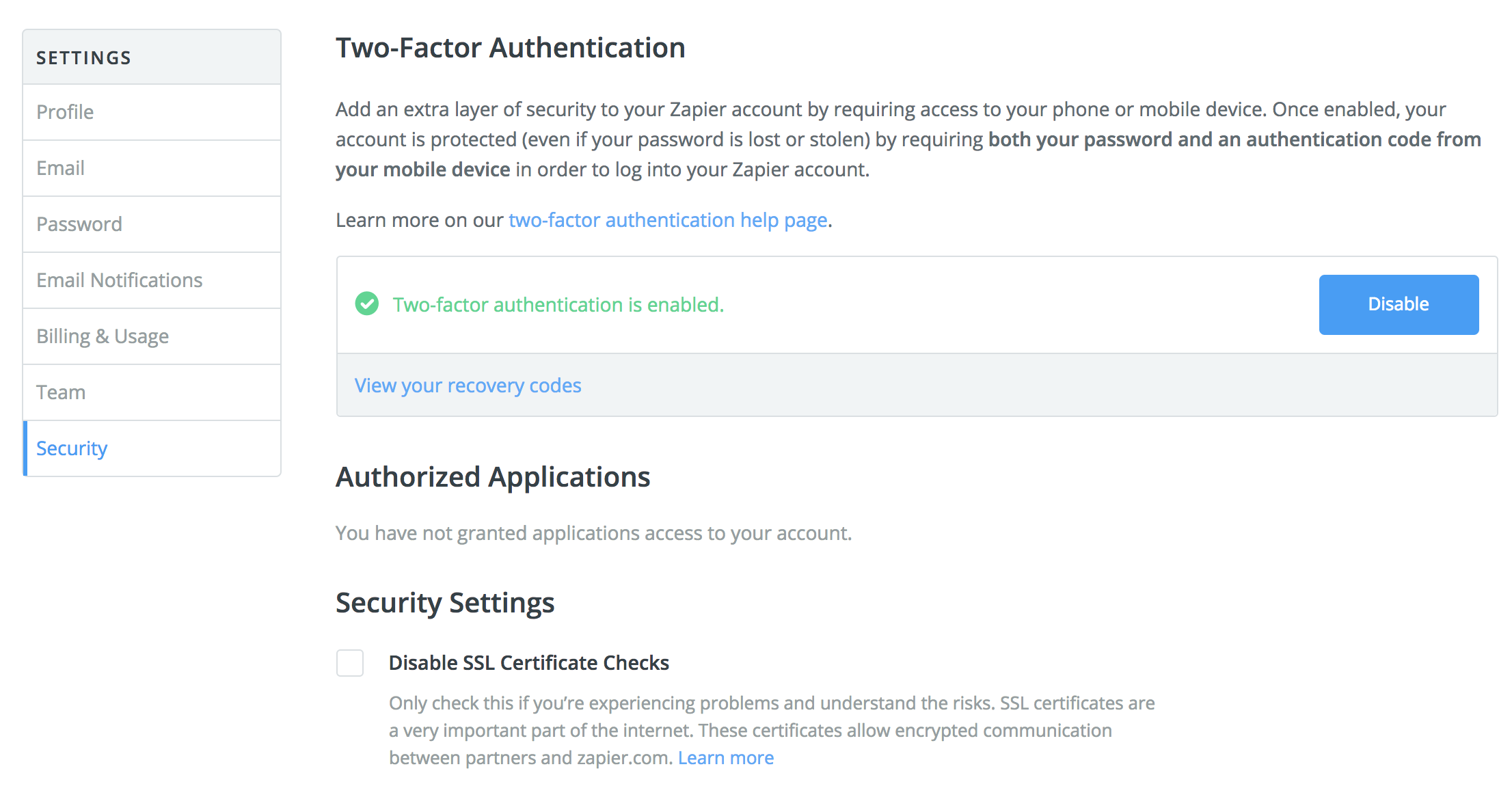Click the Disable SSL Certificate Checks label
This screenshot has width=1512, height=797.
click(528, 662)
